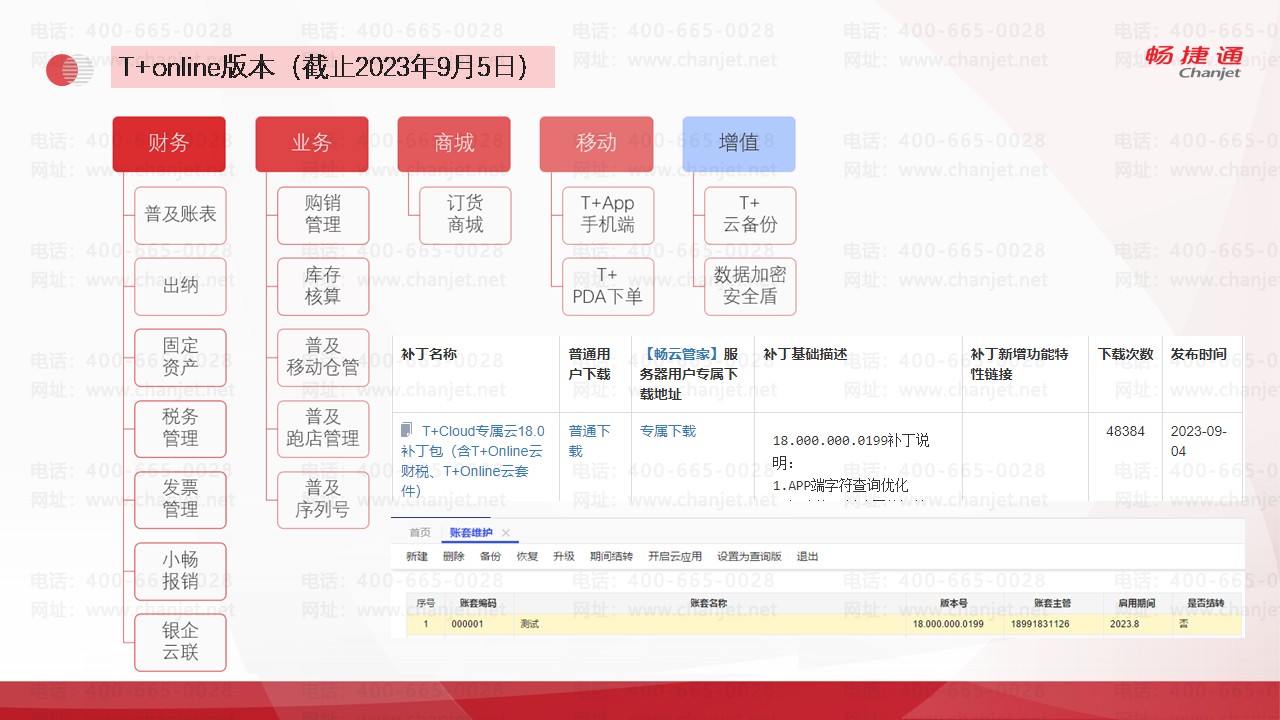Select the 财务 category box
This screenshot has width=1280, height=720.
(x=169, y=143)
